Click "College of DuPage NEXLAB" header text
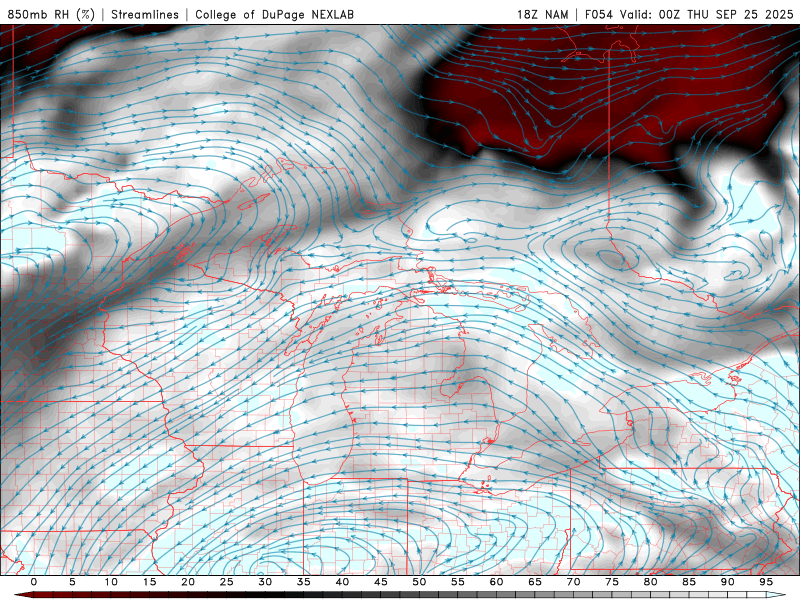The height and width of the screenshot is (600, 800). click(x=274, y=14)
